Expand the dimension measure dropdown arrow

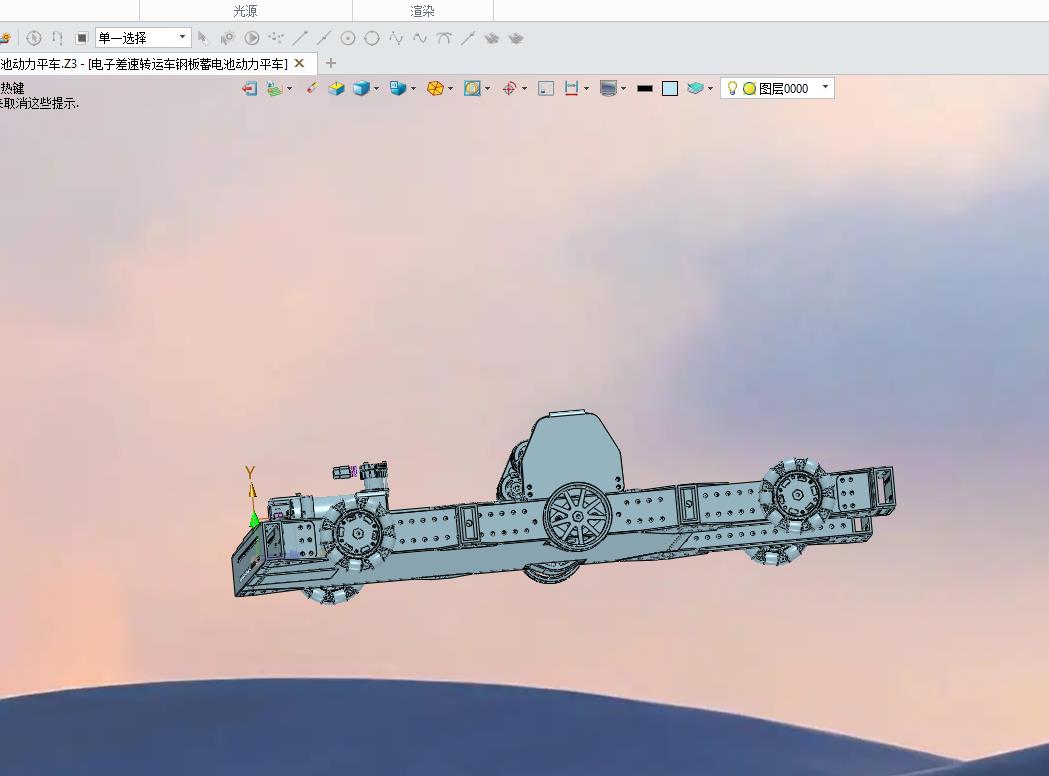587,88
